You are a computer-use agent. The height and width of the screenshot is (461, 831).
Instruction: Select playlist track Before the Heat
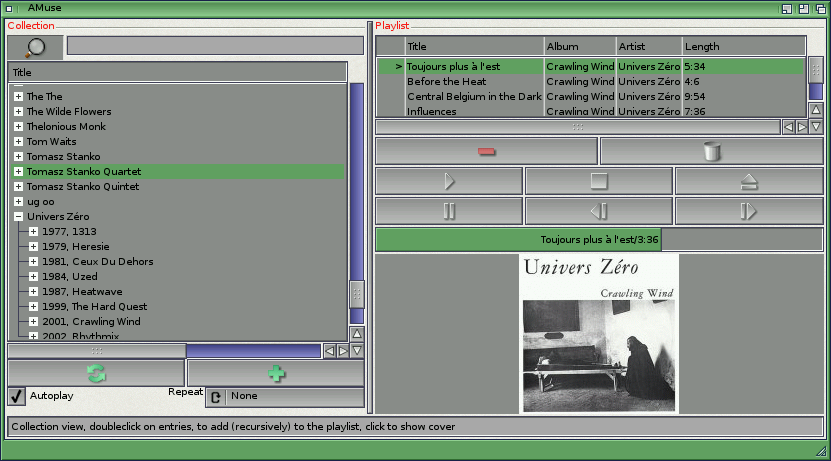point(590,82)
